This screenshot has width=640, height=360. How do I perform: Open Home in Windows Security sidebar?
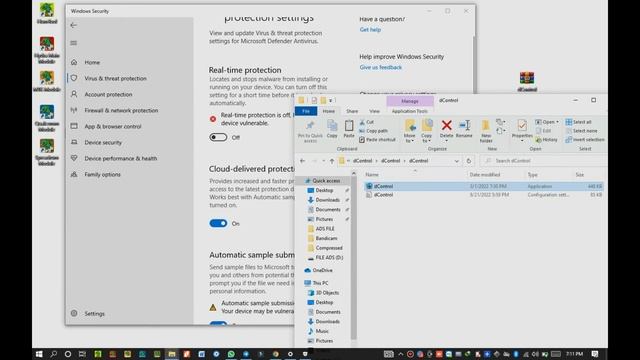click(92, 62)
